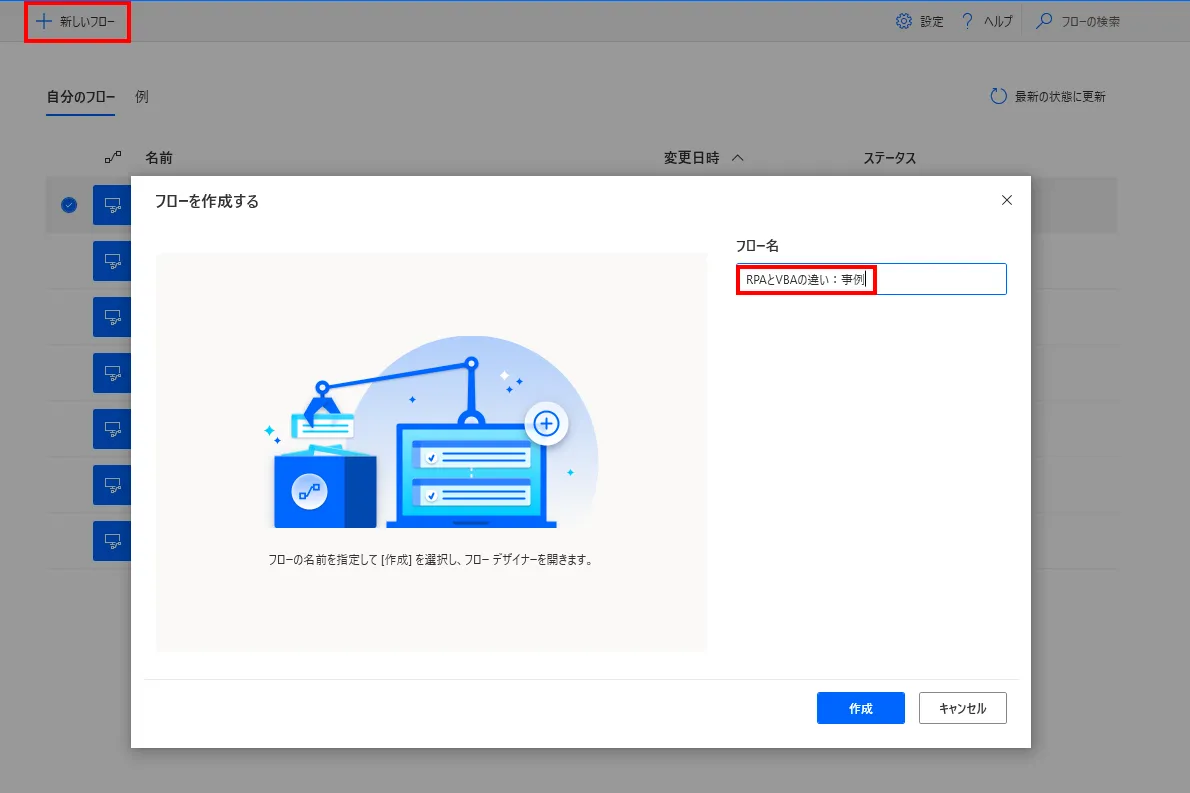Click the キャンセル button
Screen dimensions: 1190x793
pos(962,708)
